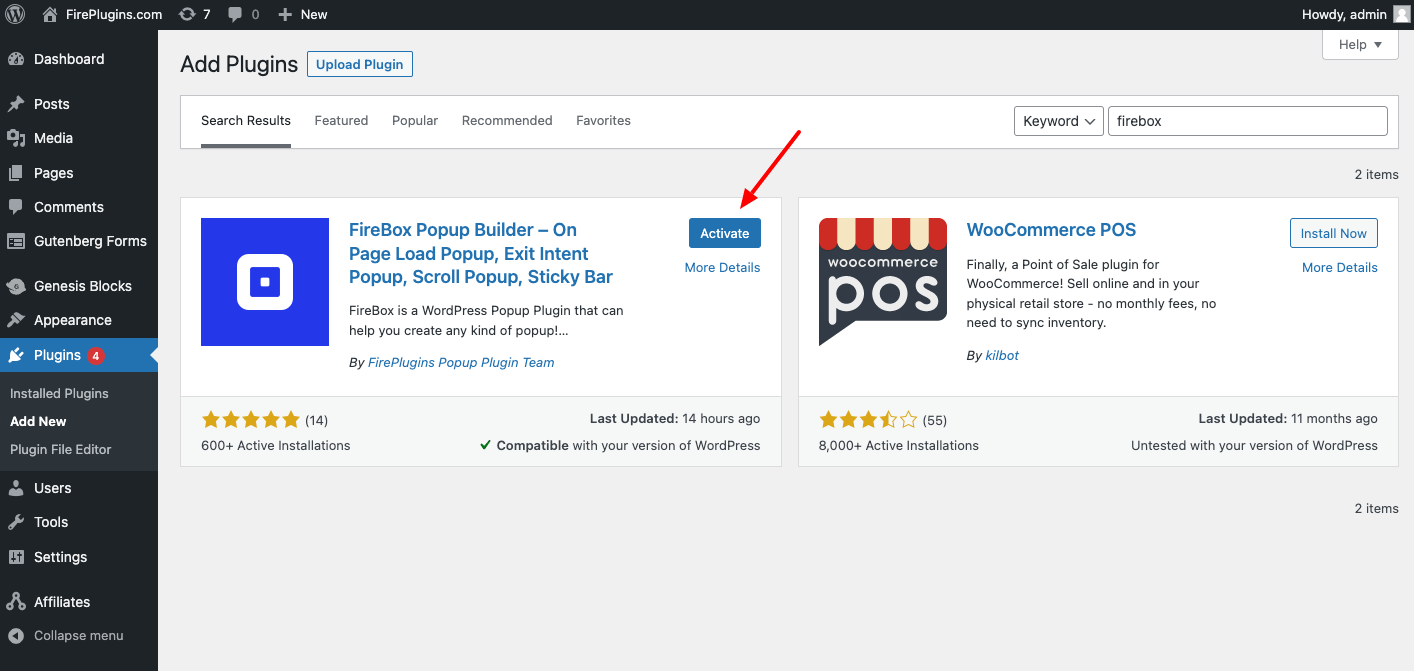This screenshot has width=1414, height=671.
Task: Click 'Last Updated: 11 months ago' text
Action: click(x=1288, y=419)
